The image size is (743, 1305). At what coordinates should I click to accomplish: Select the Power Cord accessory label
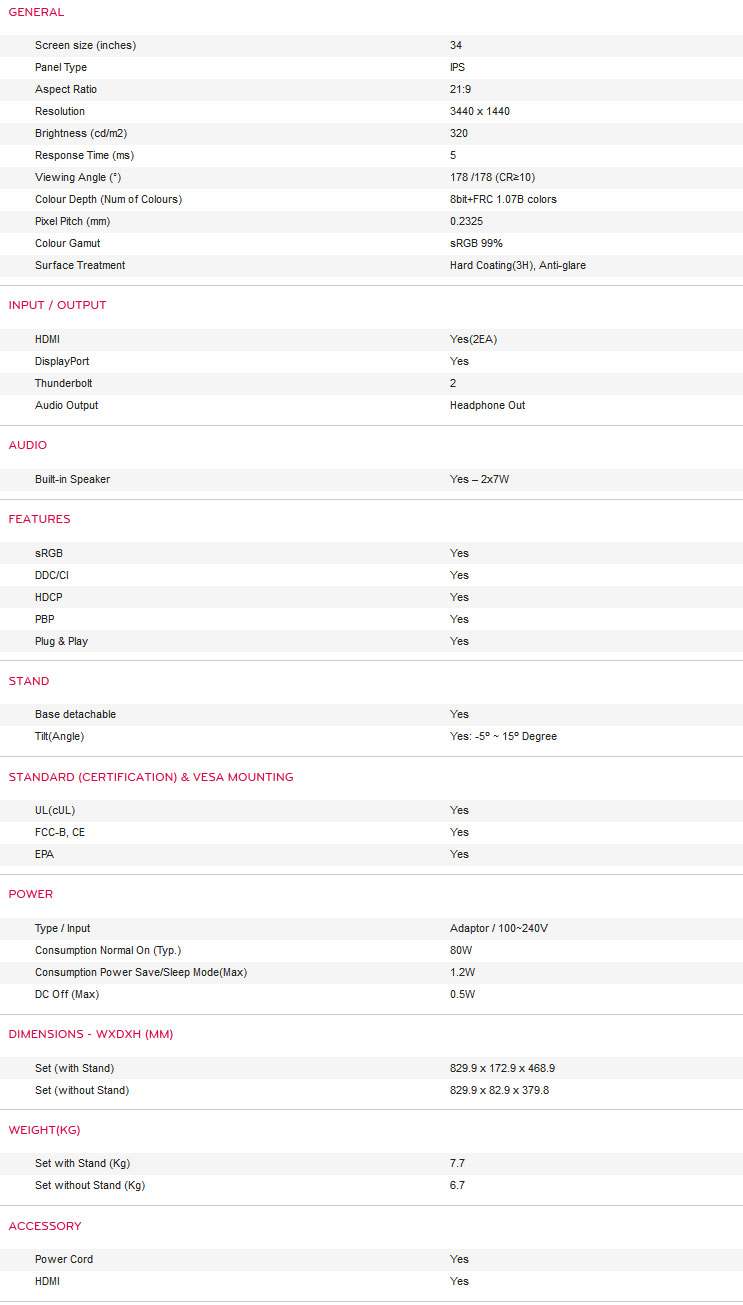coord(64,1259)
